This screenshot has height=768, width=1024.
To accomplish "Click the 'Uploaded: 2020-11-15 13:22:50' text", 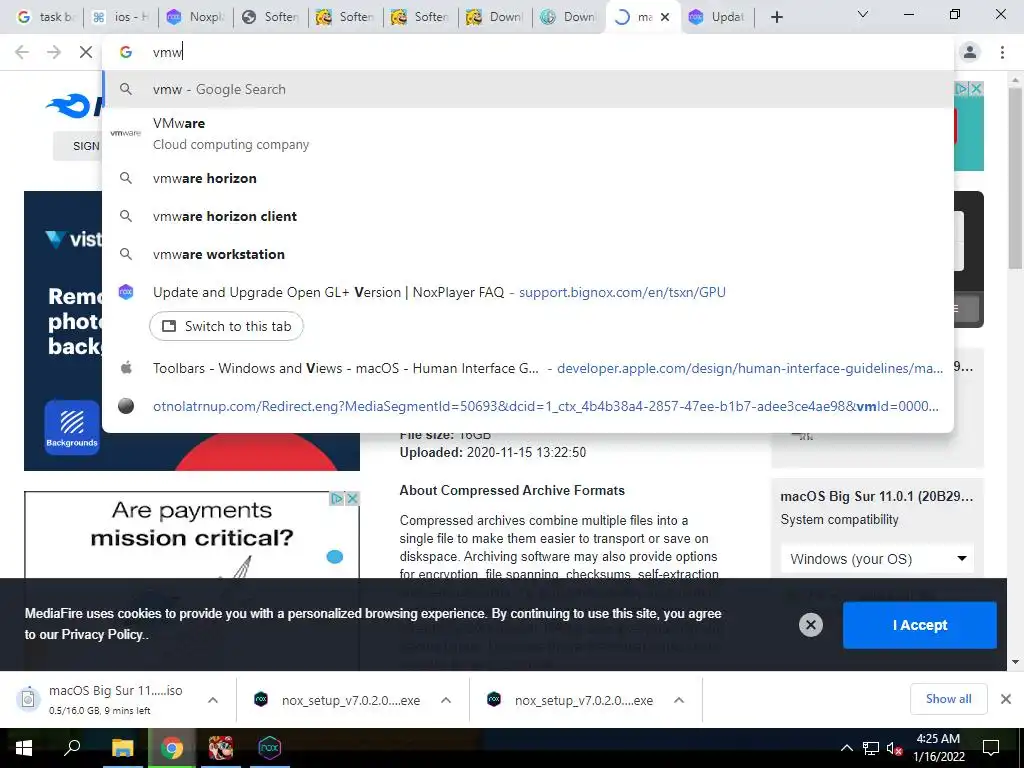I will [493, 453].
